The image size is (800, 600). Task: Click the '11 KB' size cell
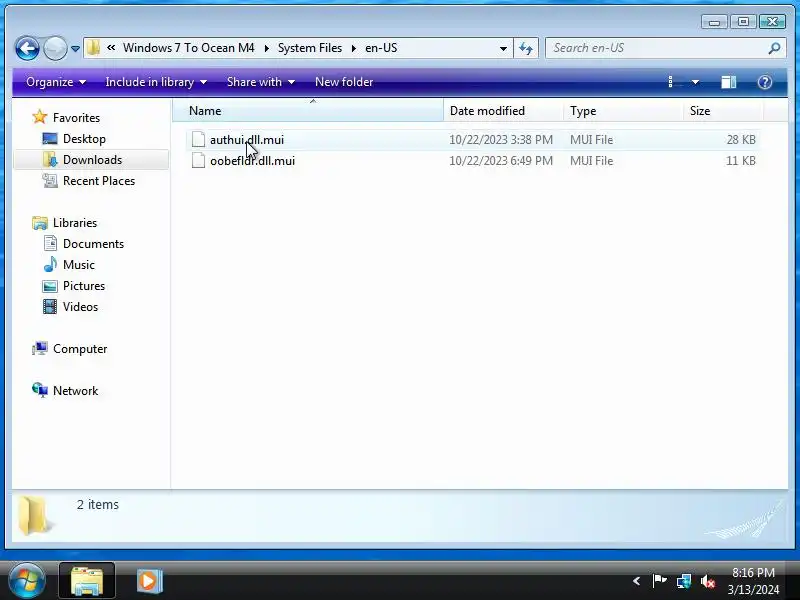[741, 161]
